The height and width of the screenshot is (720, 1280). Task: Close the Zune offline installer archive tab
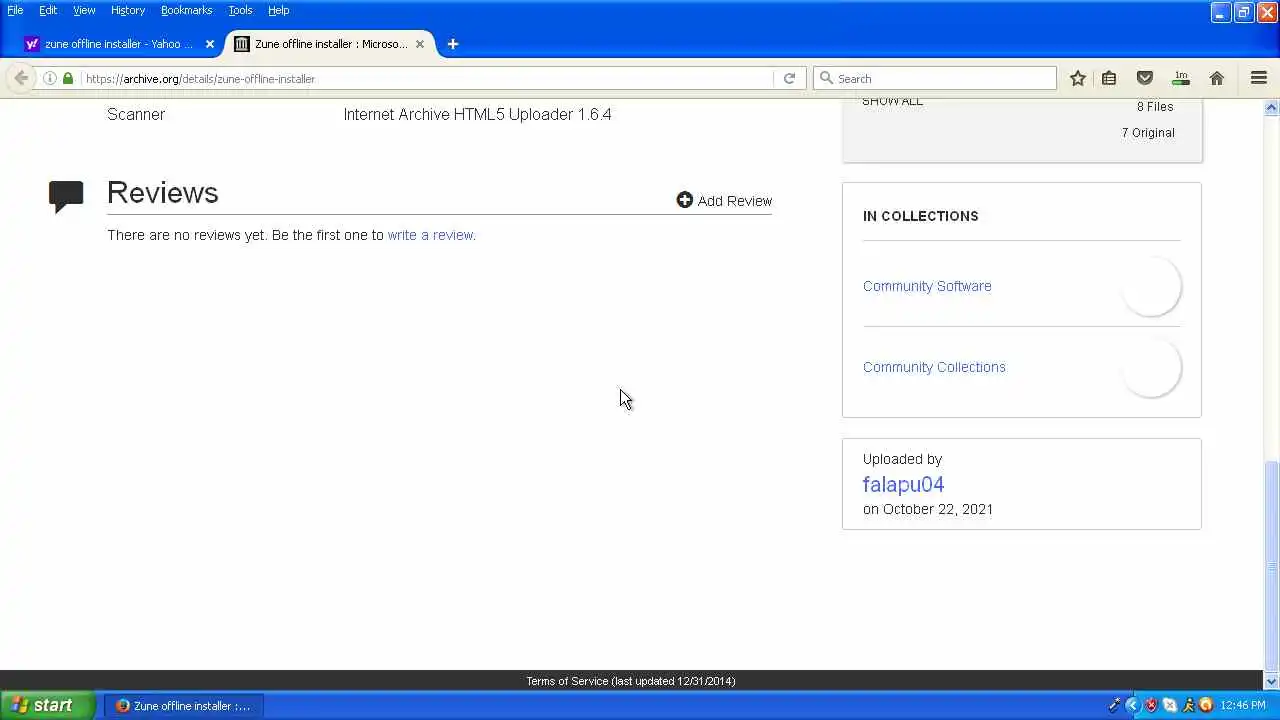(420, 44)
